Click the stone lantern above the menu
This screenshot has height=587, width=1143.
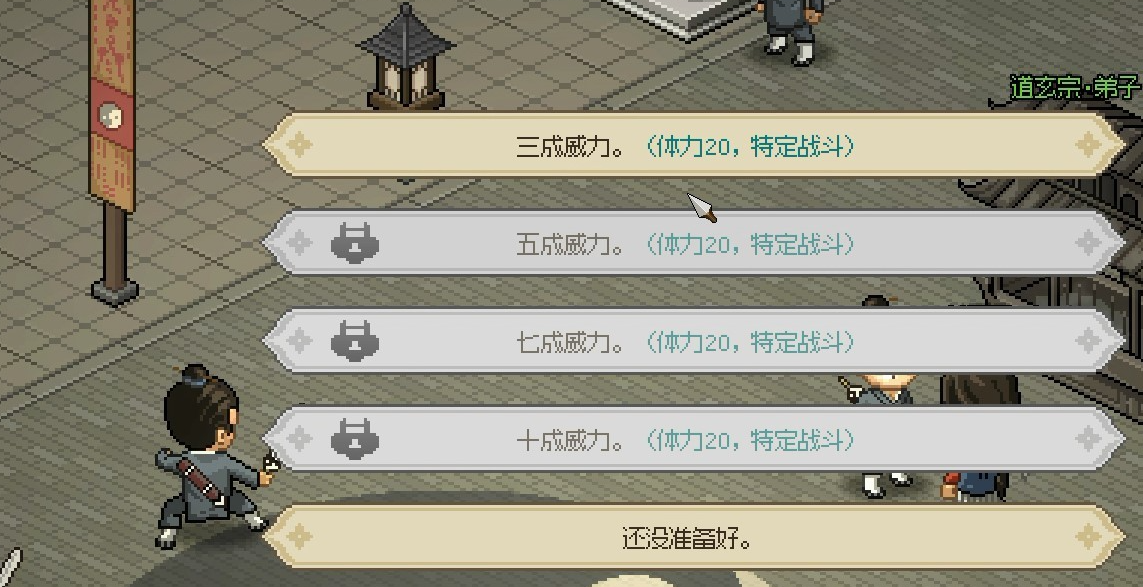(x=405, y=57)
